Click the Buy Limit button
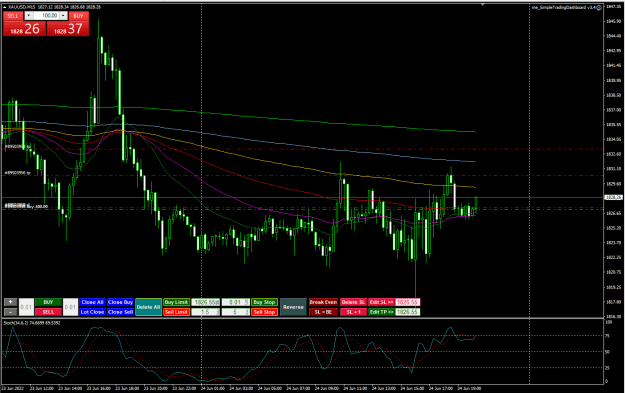The height and width of the screenshot is (393, 625). 176,302
